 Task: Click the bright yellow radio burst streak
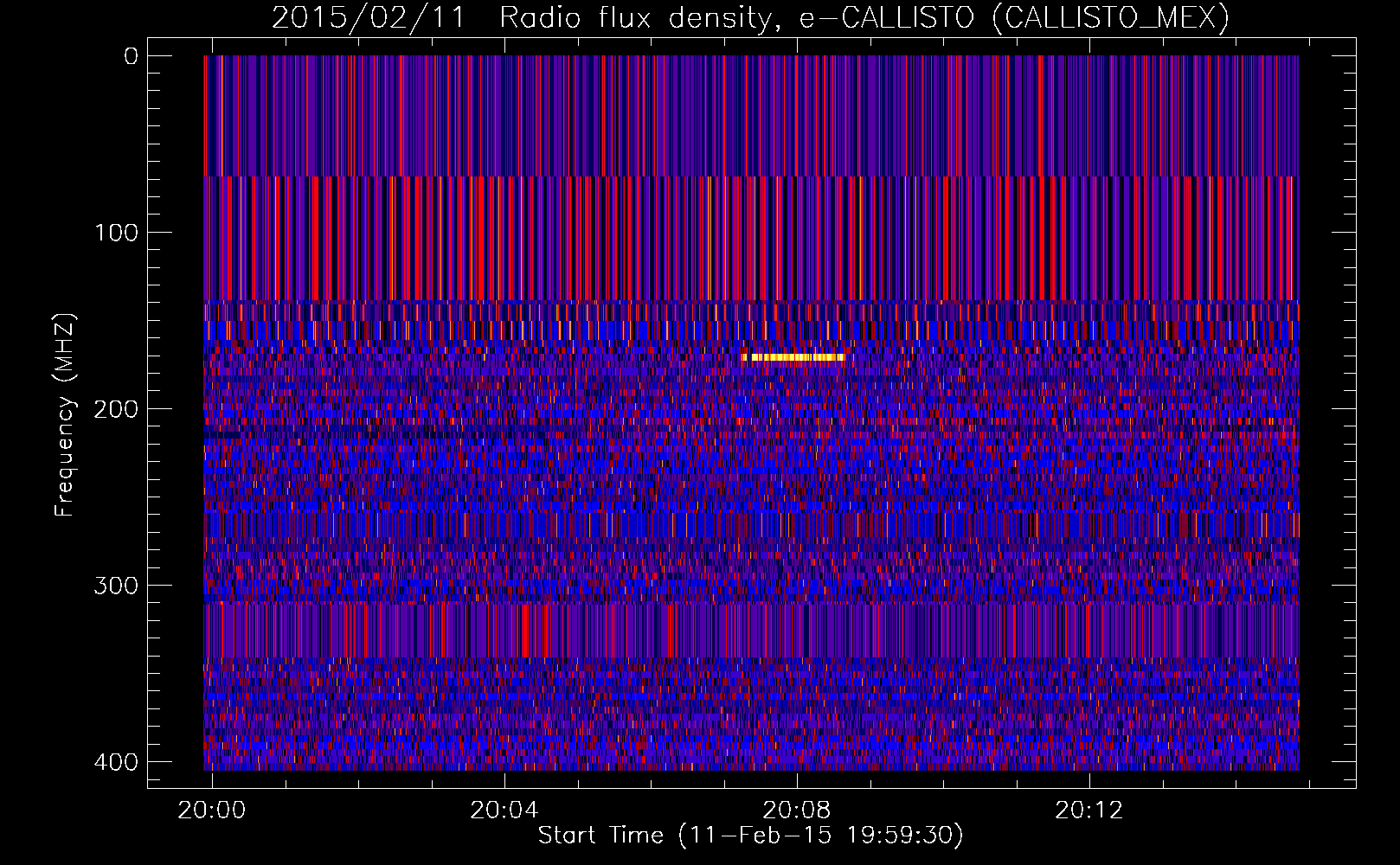click(793, 357)
